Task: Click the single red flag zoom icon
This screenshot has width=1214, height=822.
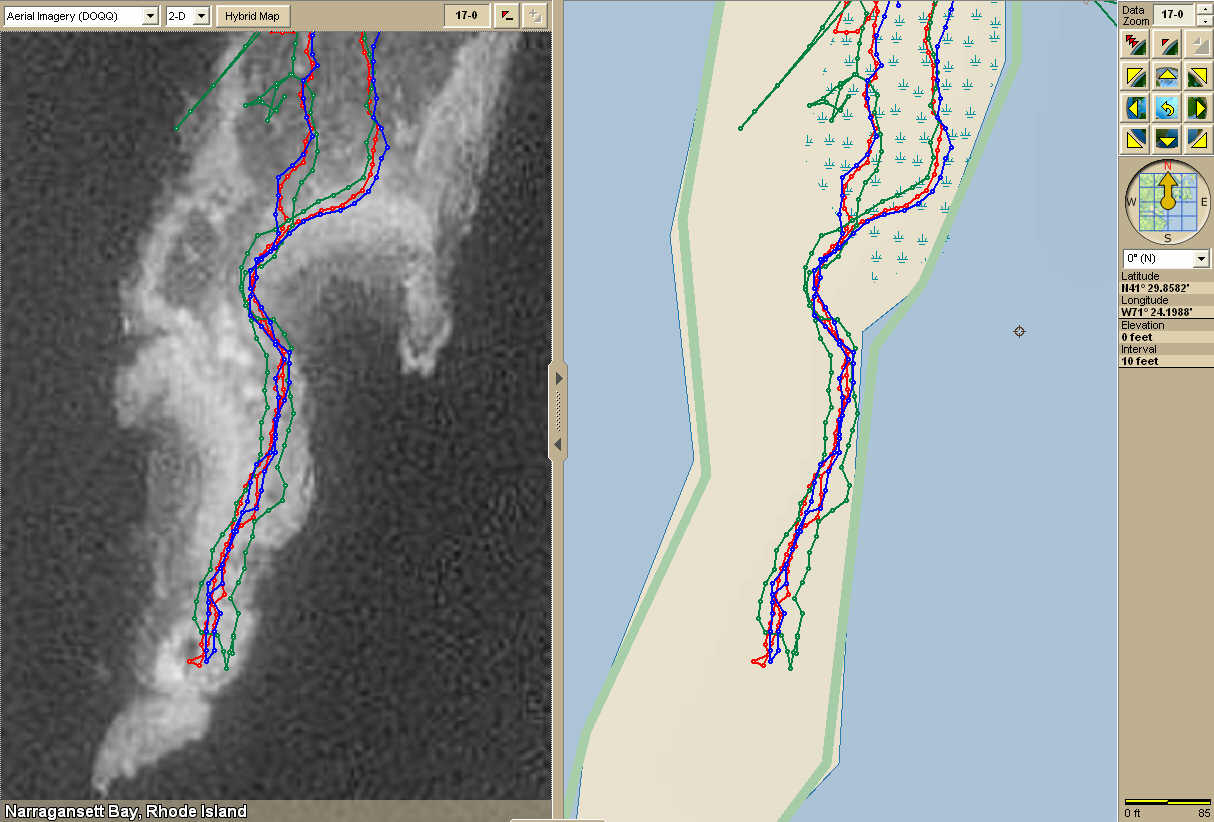Action: [1166, 43]
